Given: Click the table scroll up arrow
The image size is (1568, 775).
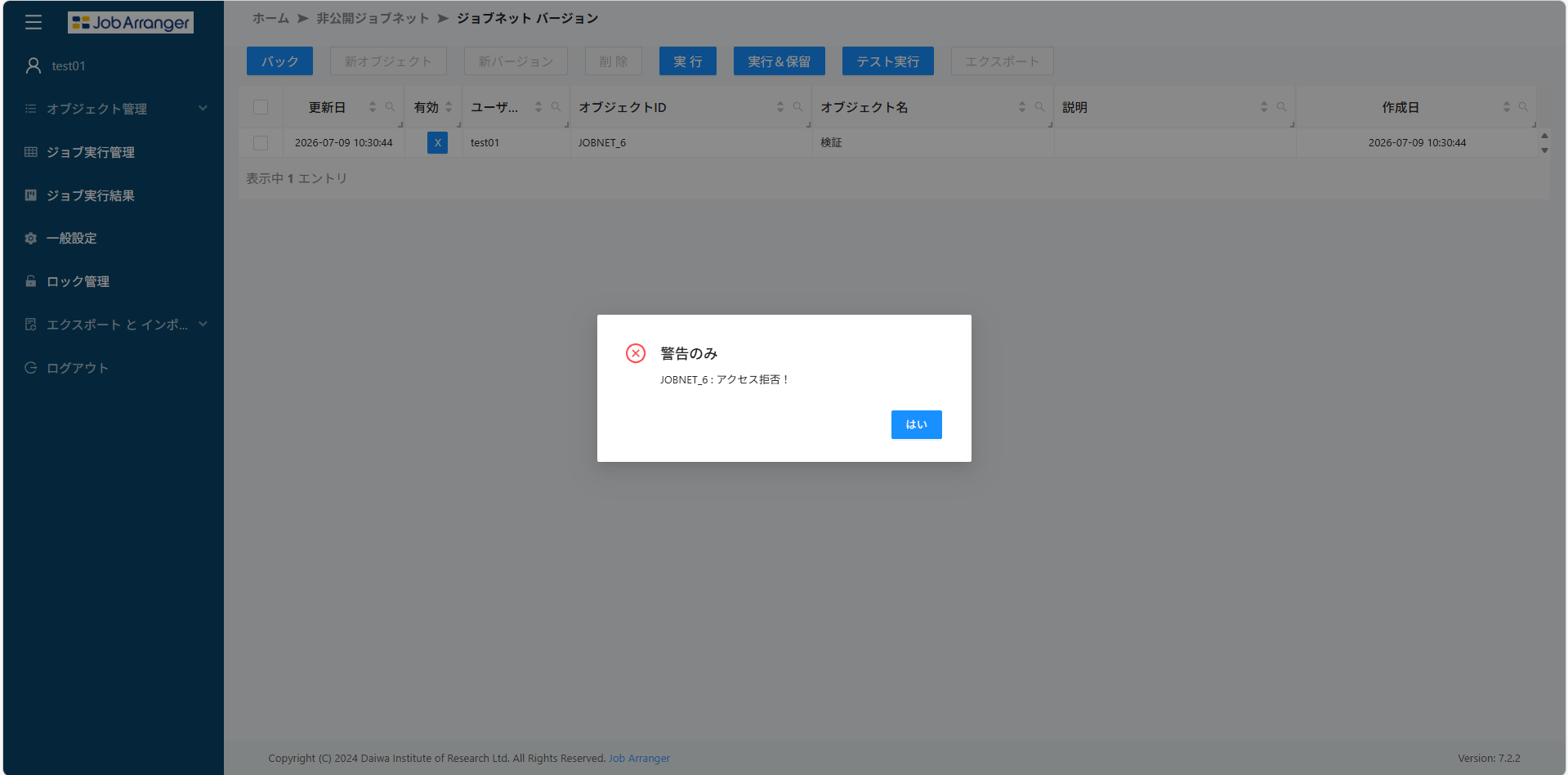Looking at the screenshot, I should coord(1544,136).
